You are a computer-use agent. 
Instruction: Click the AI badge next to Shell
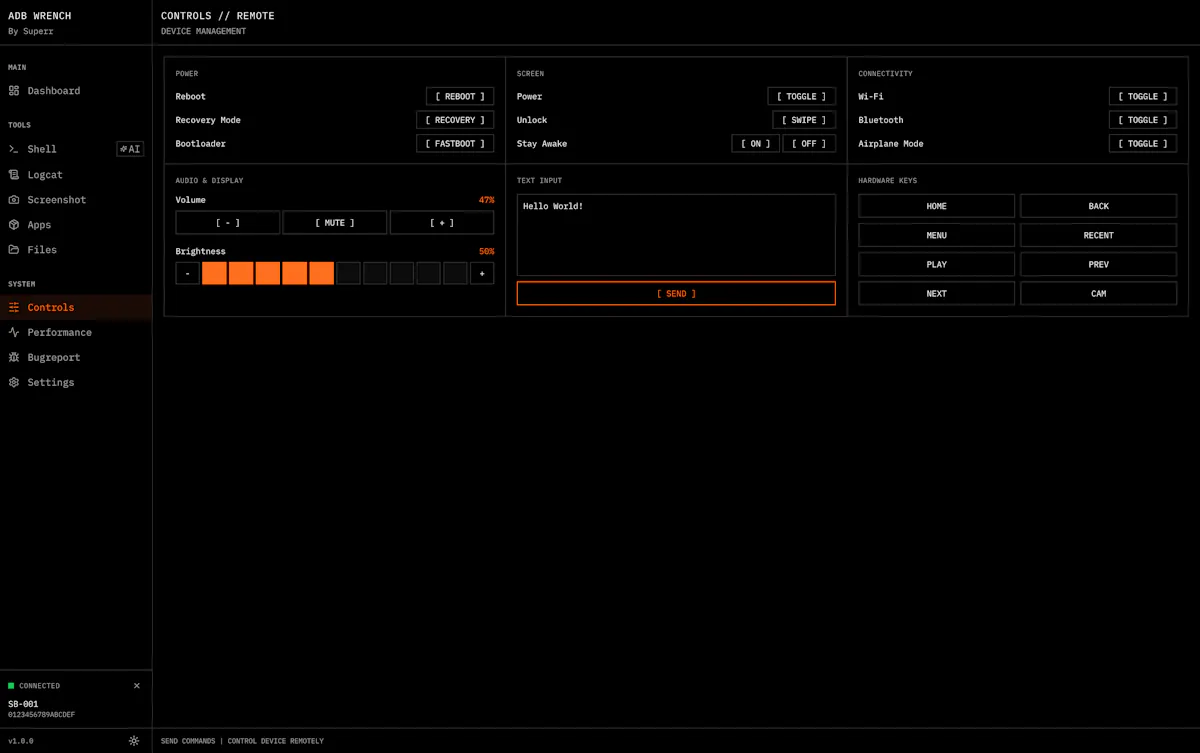pyautogui.click(x=130, y=149)
